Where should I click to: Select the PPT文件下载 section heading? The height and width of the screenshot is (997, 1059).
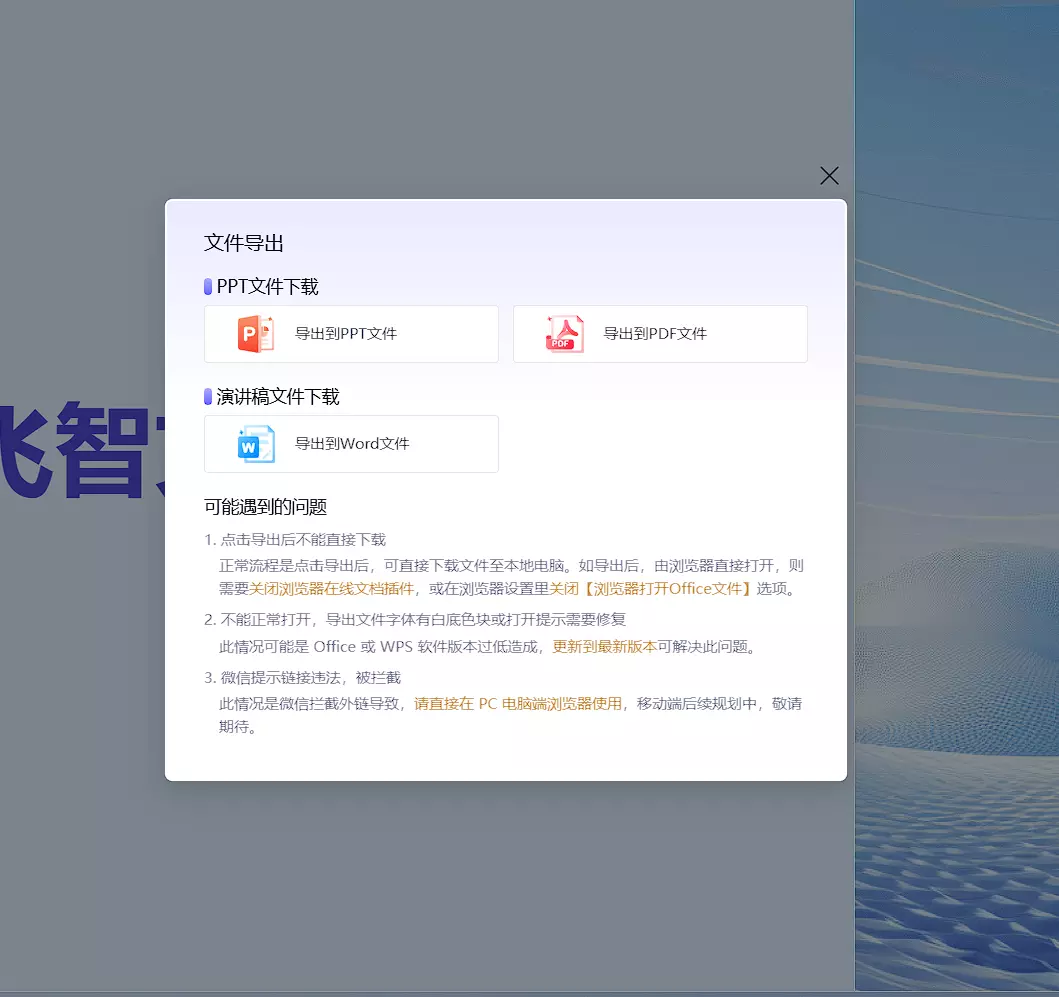pyautogui.click(x=268, y=287)
